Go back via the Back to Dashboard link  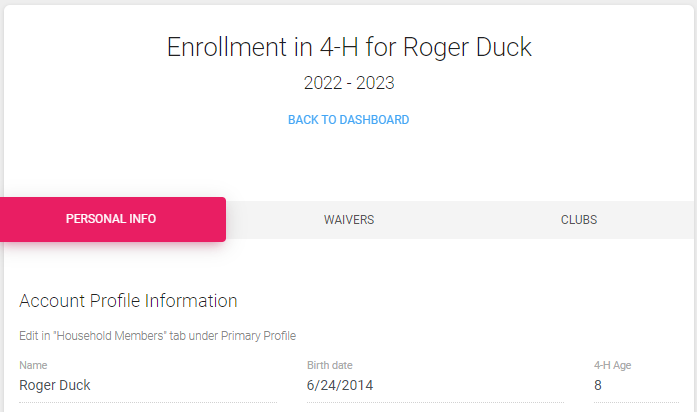coord(348,120)
